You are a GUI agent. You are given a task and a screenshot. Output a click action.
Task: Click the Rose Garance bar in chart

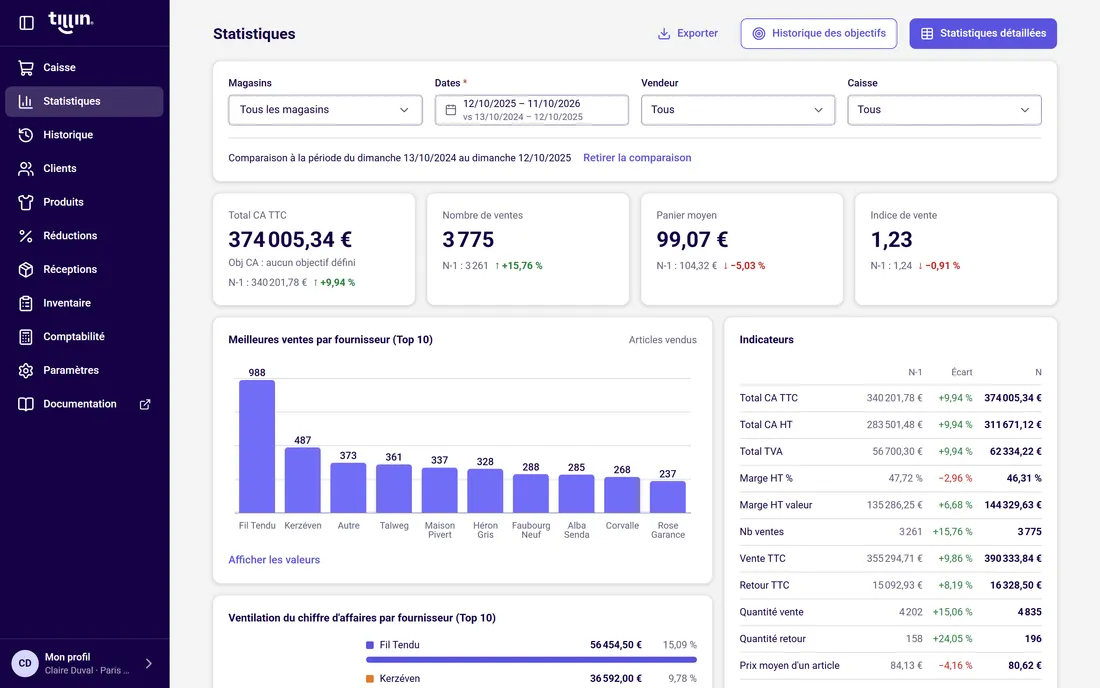click(668, 497)
